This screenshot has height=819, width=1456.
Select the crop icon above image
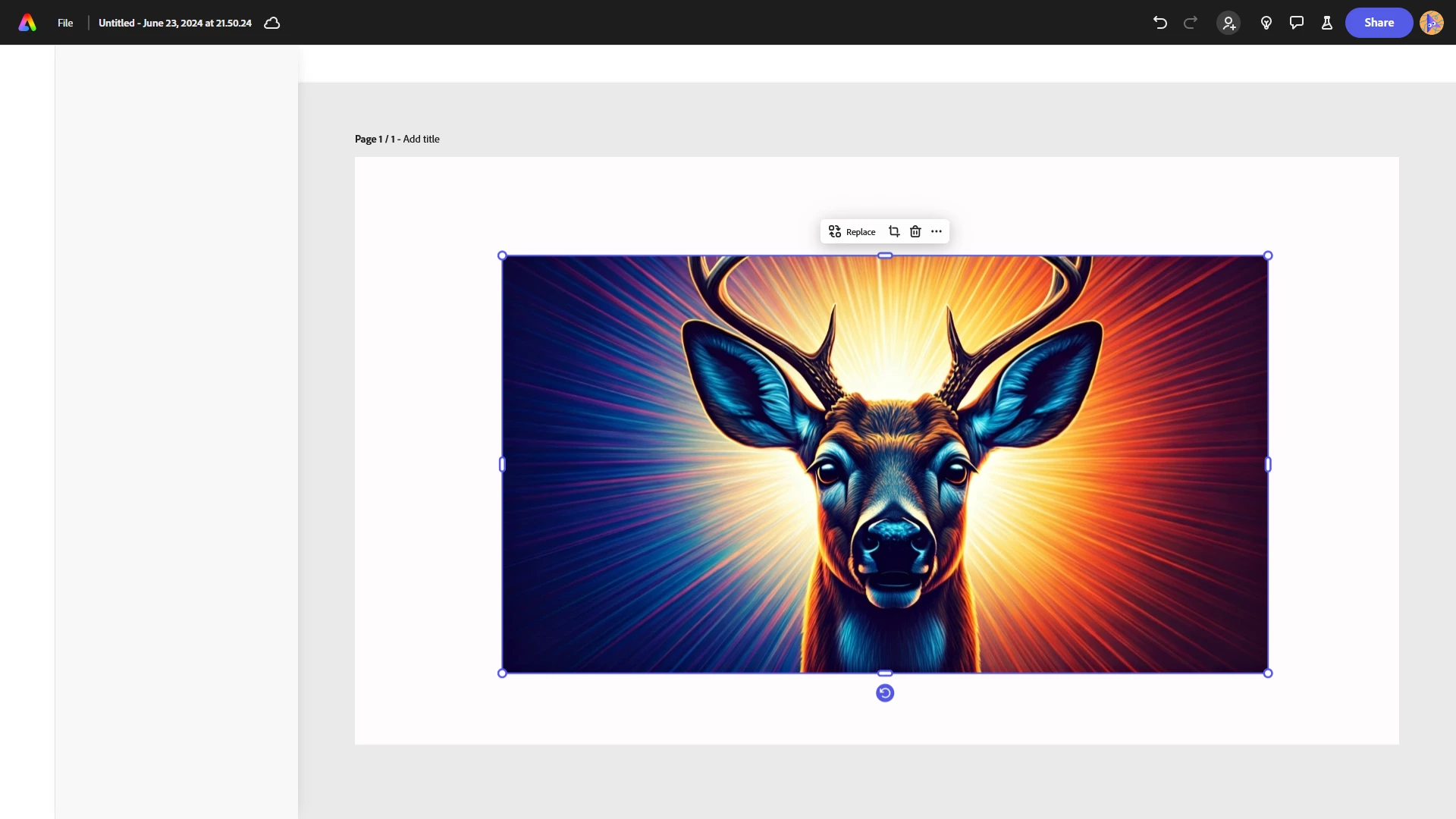894,231
